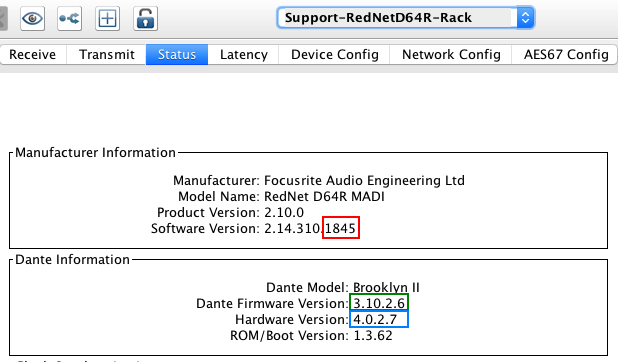
Task: Click the eye Identify Device icon
Action: click(32, 18)
